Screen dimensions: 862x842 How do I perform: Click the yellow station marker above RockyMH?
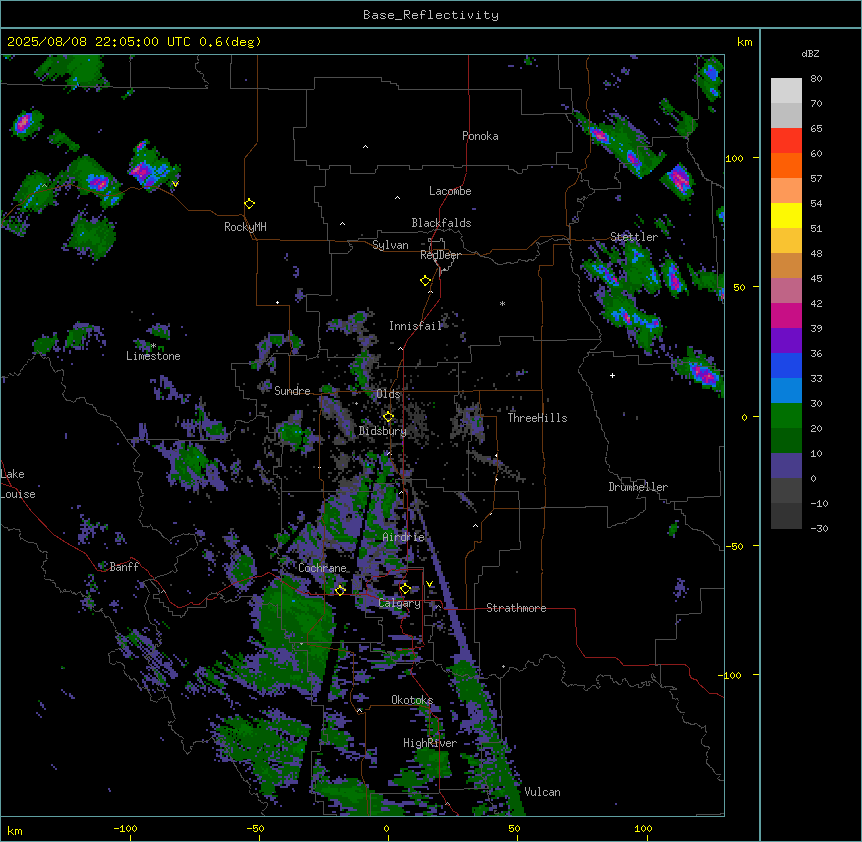[x=249, y=204]
